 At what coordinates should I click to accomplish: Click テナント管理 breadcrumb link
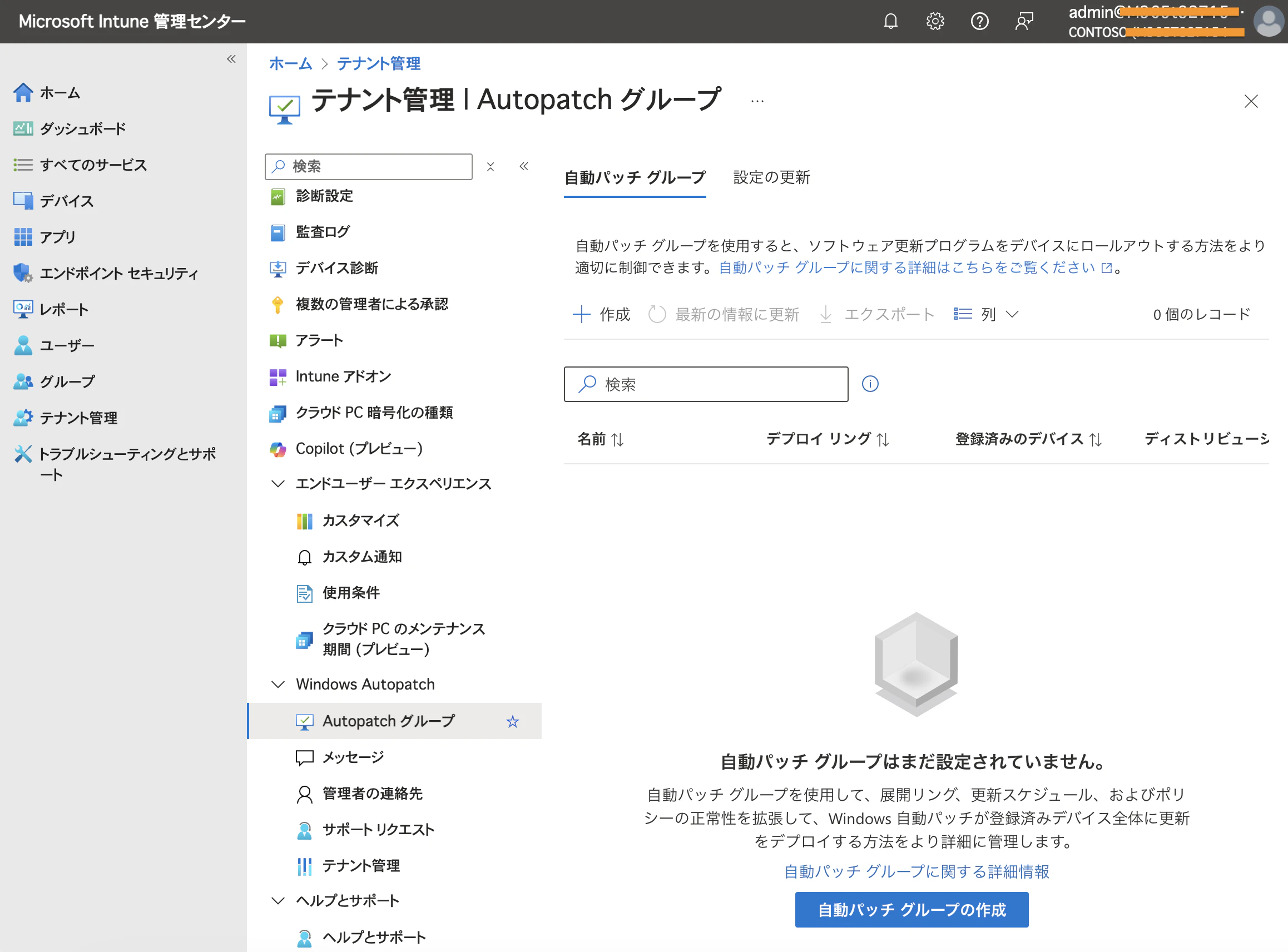point(379,63)
